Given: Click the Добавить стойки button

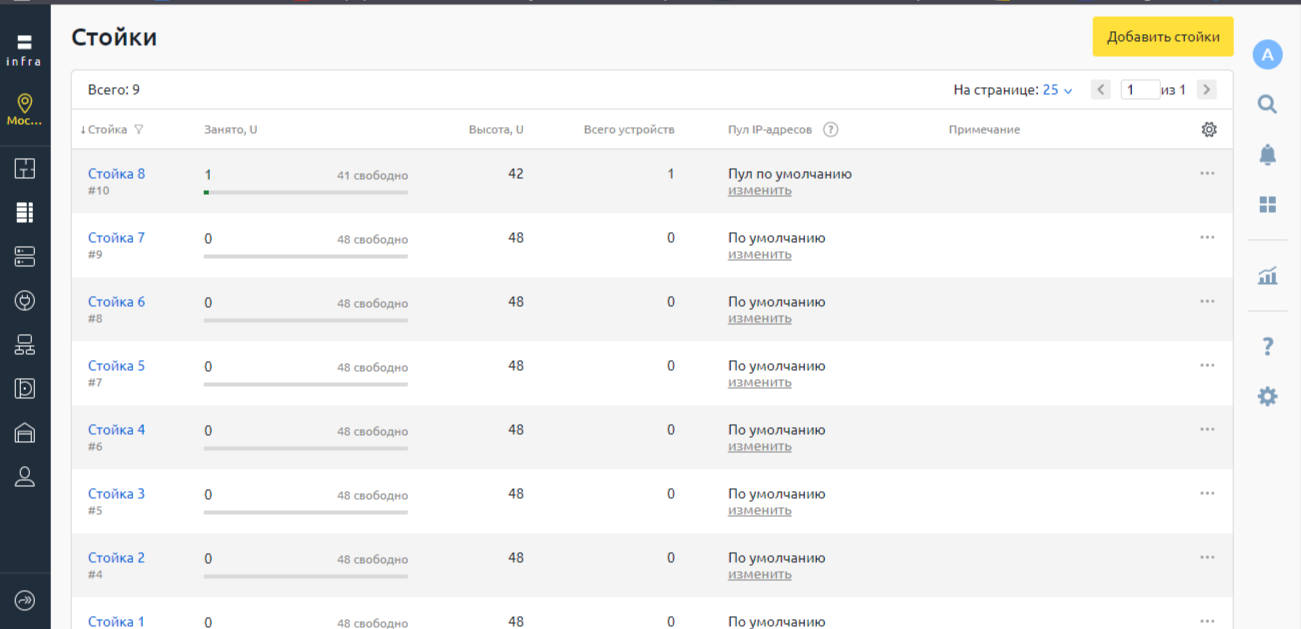Looking at the screenshot, I should 1162,37.
